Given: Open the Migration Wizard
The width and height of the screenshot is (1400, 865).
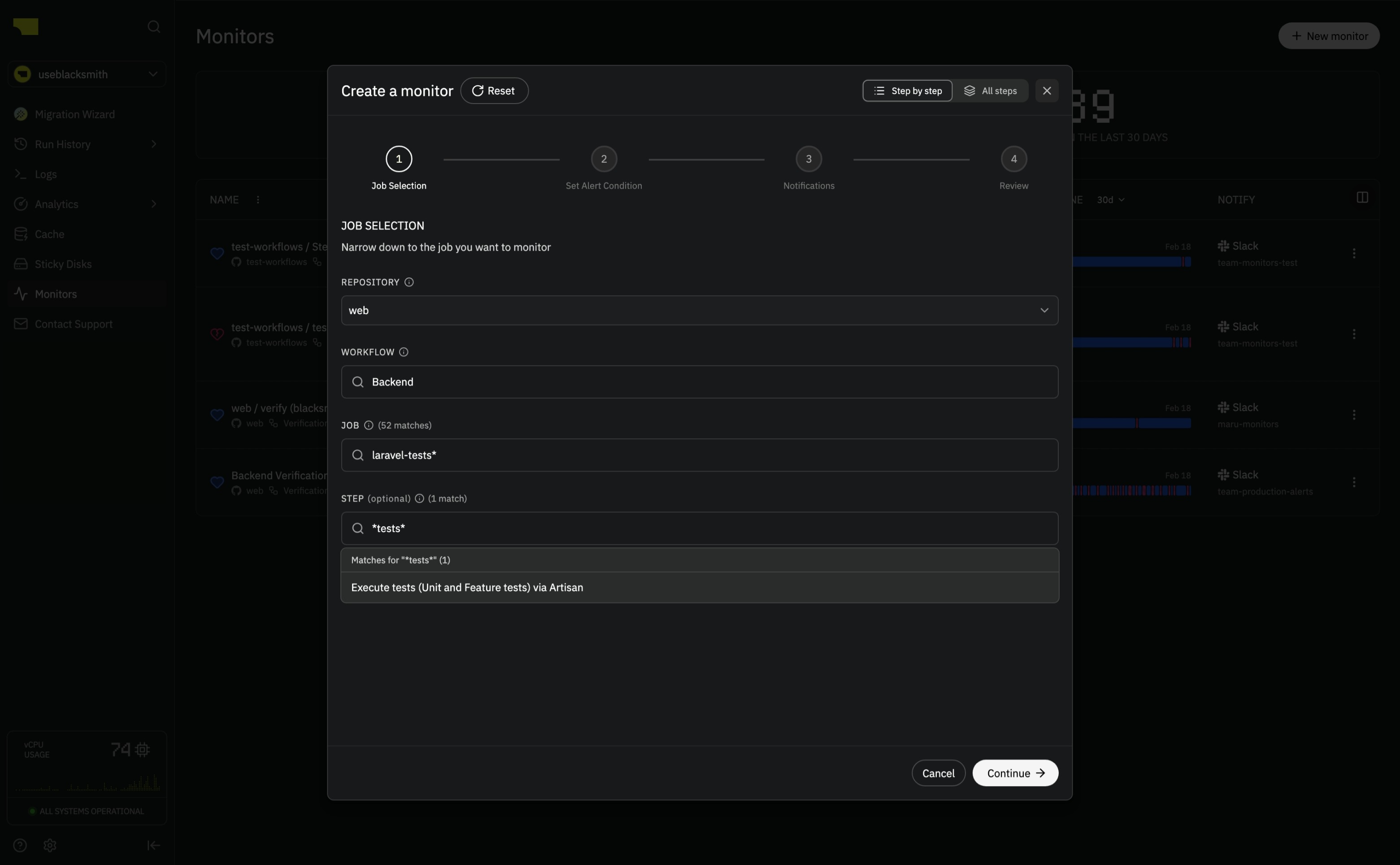Looking at the screenshot, I should click(74, 114).
